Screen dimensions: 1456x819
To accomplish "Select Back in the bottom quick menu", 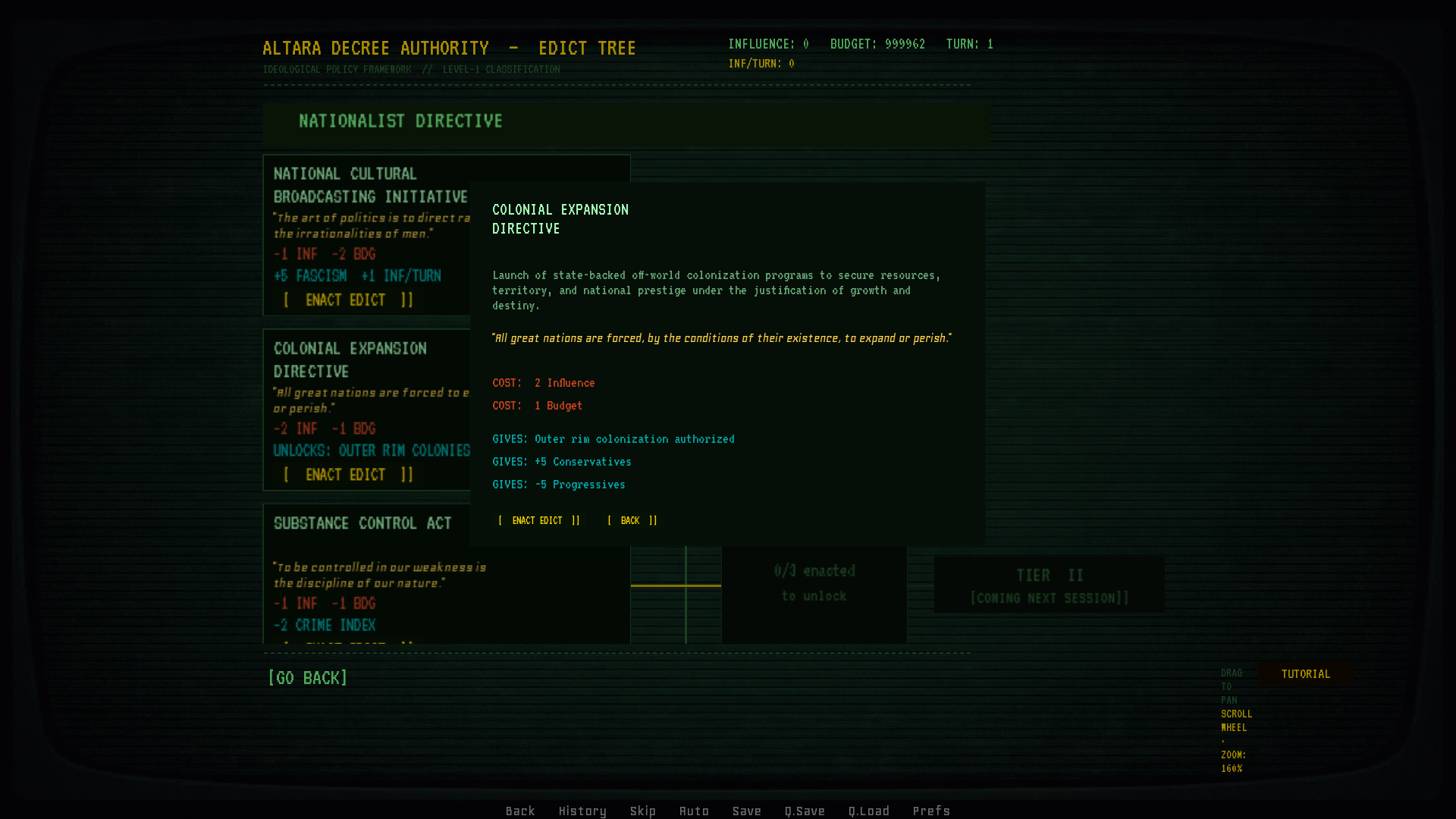I will pos(520,811).
